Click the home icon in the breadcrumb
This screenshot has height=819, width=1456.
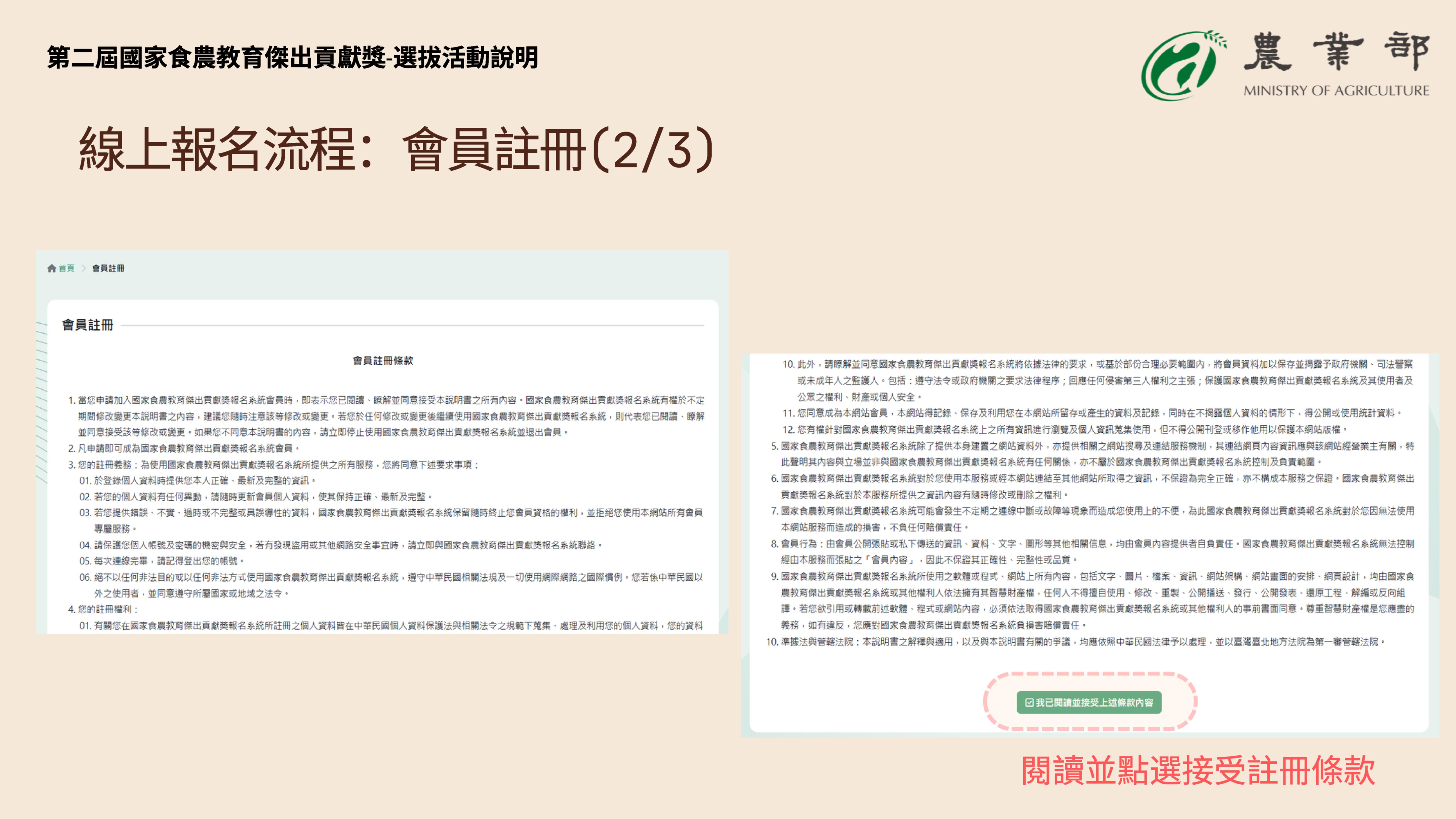[x=52, y=268]
